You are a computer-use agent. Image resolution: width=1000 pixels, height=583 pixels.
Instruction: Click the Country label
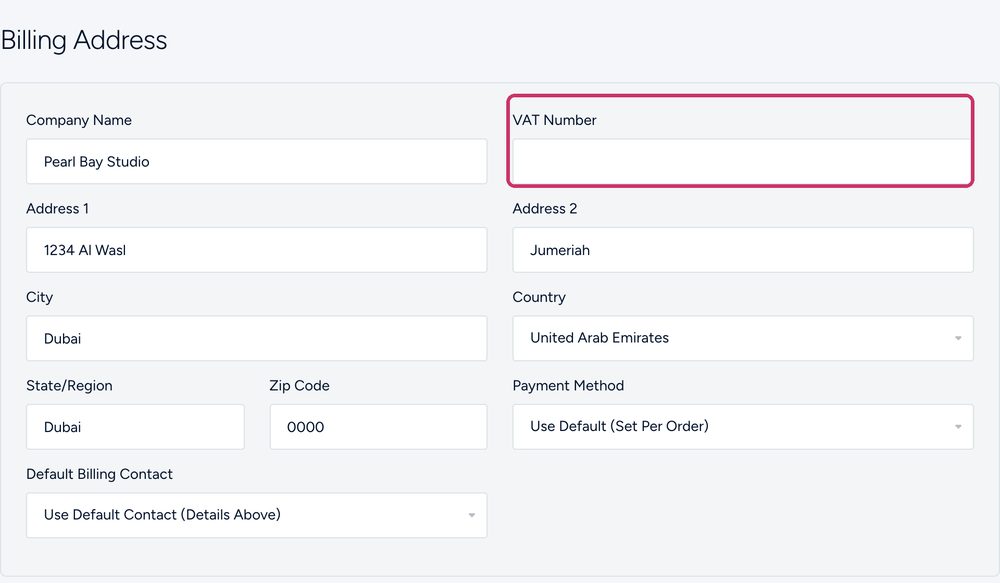pos(539,297)
